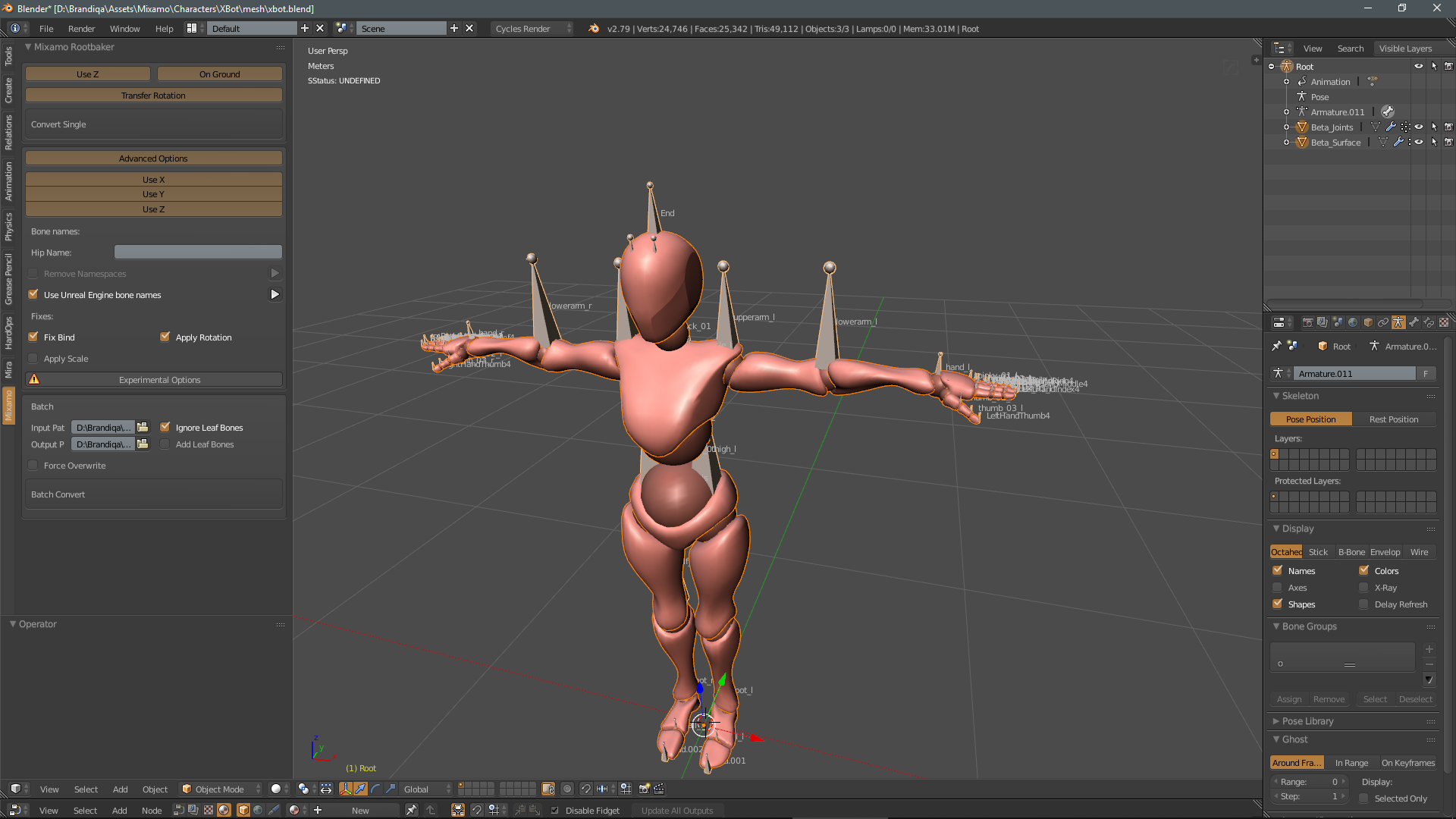Click the Convert Single button
This screenshot has height=819, width=1456.
click(x=153, y=124)
